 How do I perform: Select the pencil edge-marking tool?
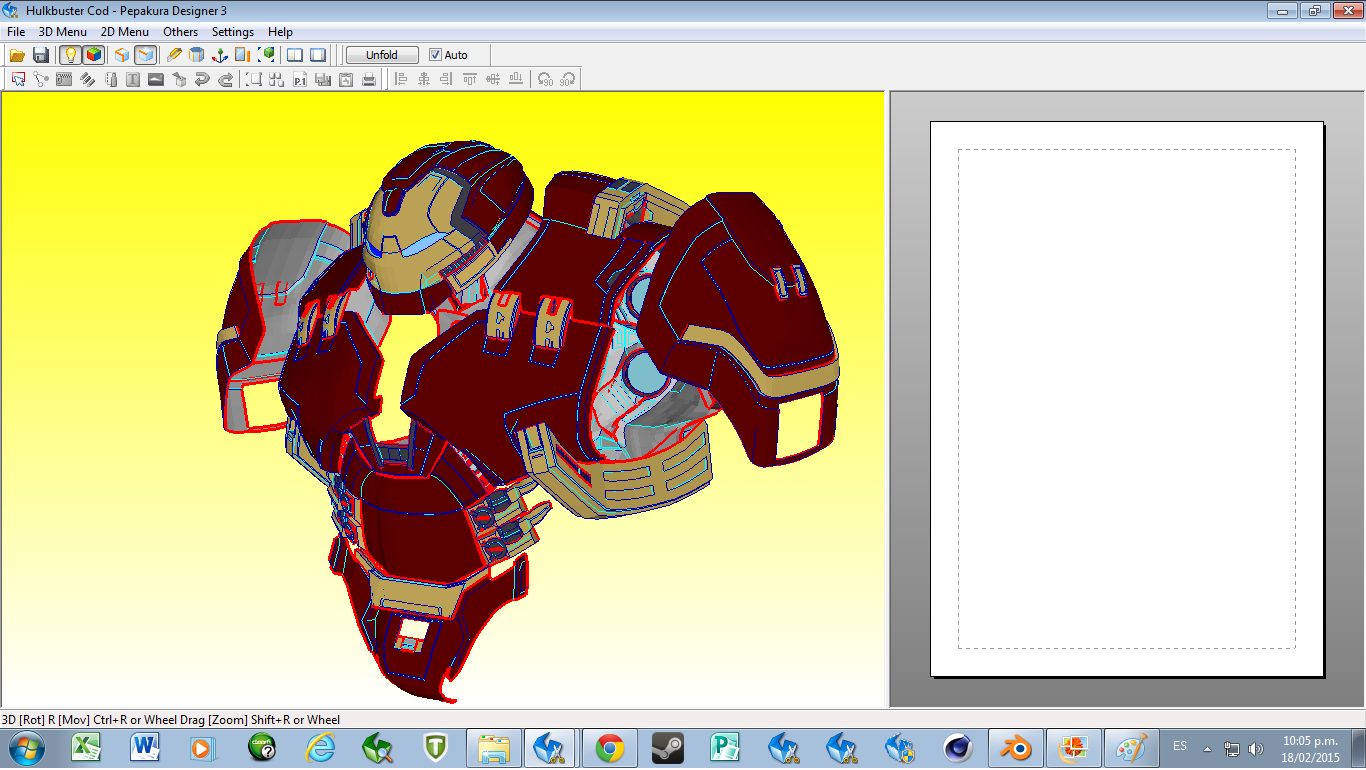(175, 55)
